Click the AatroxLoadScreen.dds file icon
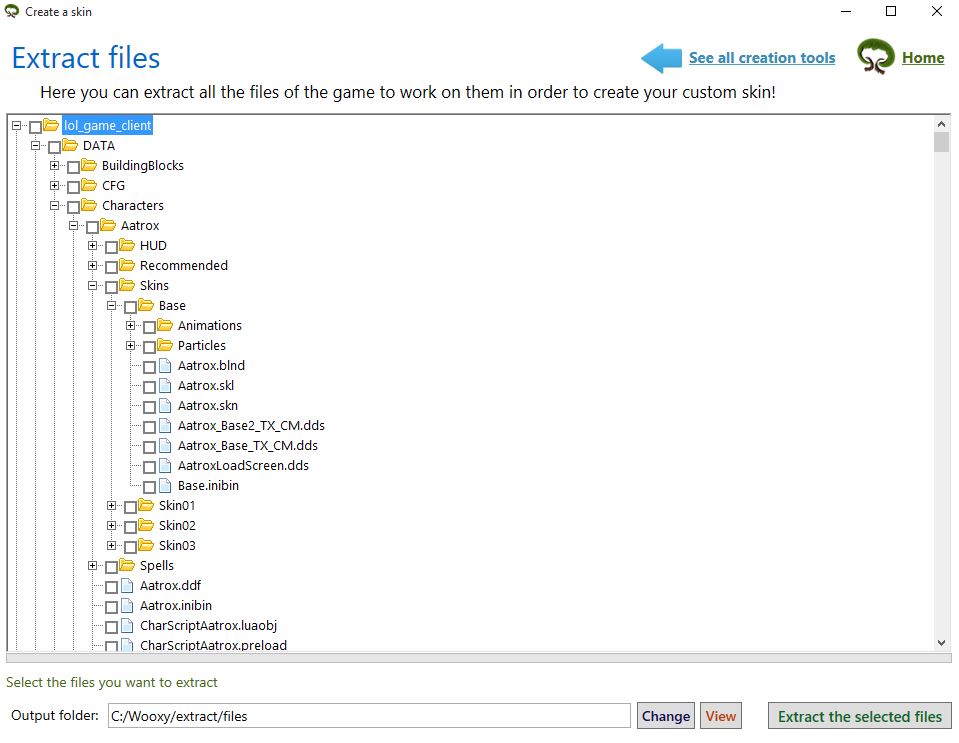959x743 pixels. (x=165, y=465)
